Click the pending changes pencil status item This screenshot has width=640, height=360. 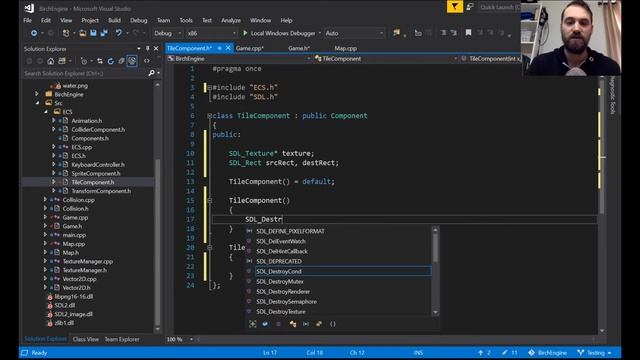tap(509, 353)
